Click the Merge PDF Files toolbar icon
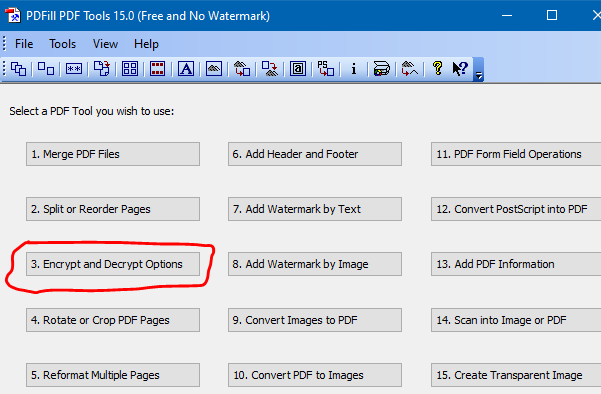Viewport: 601px width, 394px height. click(x=18, y=69)
